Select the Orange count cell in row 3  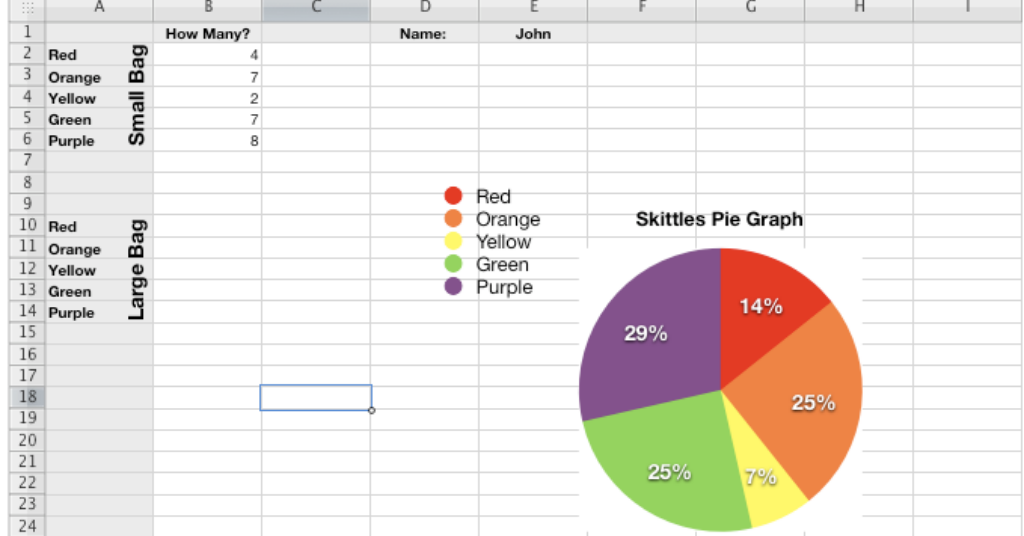[x=208, y=77]
